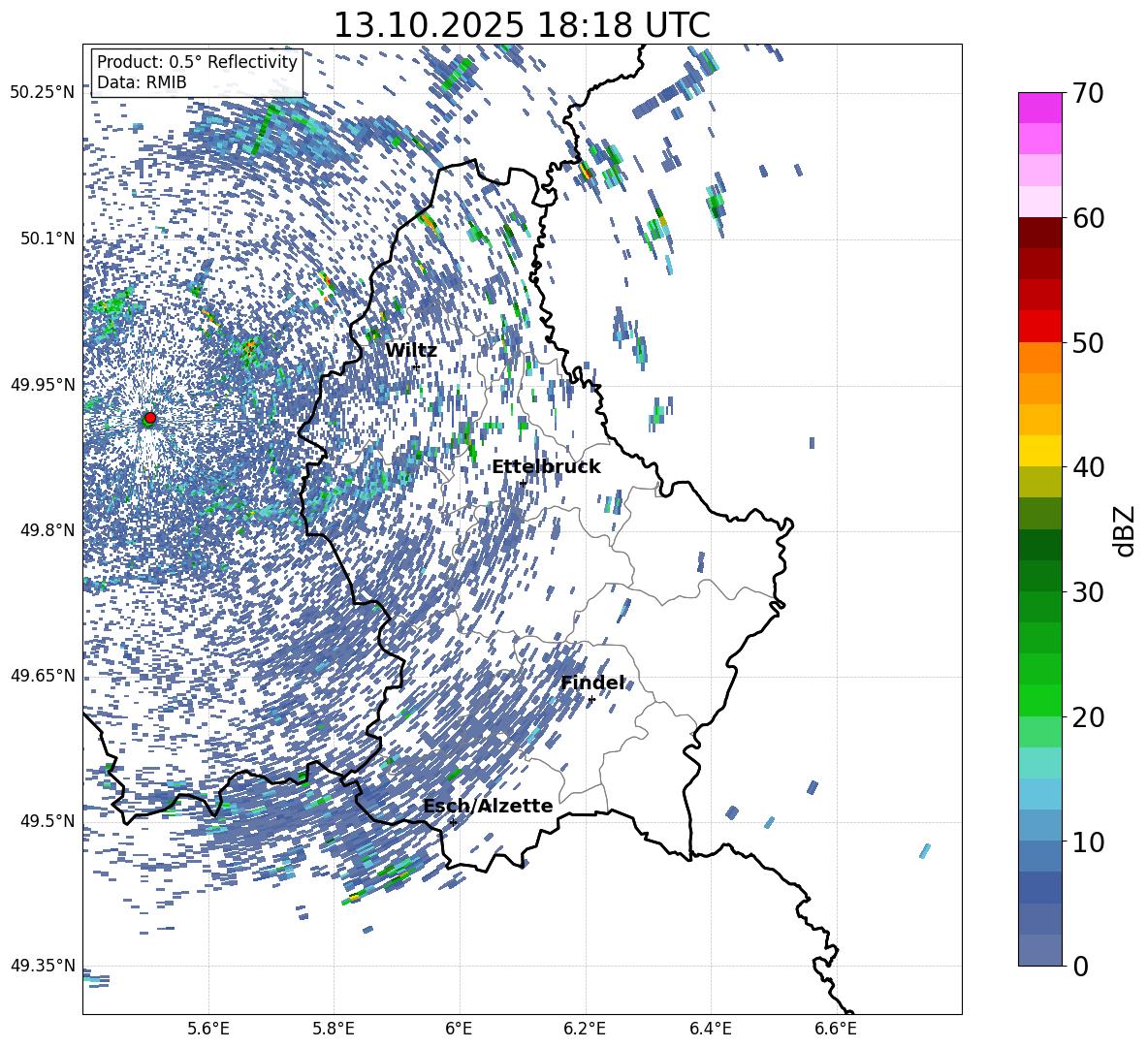Click the Ettelbruck city label
Viewport: 1148px width, 1048px height.
click(x=546, y=467)
